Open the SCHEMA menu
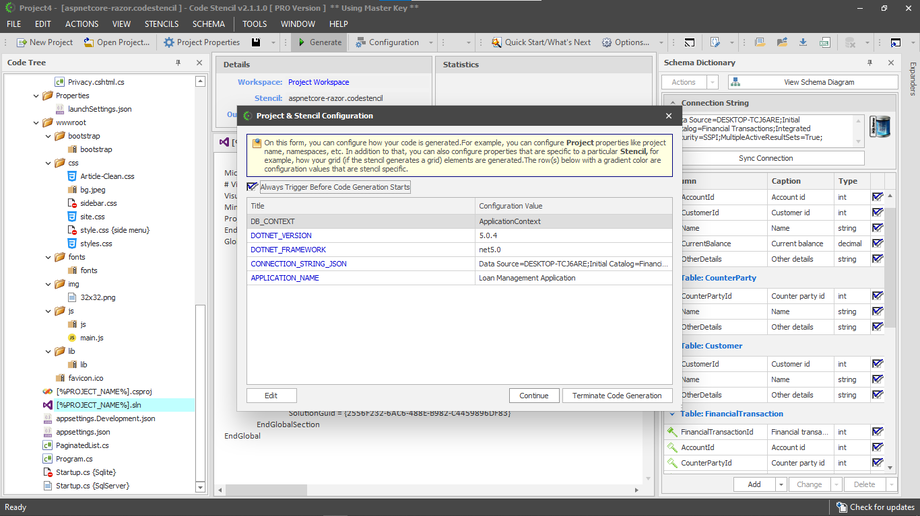920x516 pixels. point(208,23)
